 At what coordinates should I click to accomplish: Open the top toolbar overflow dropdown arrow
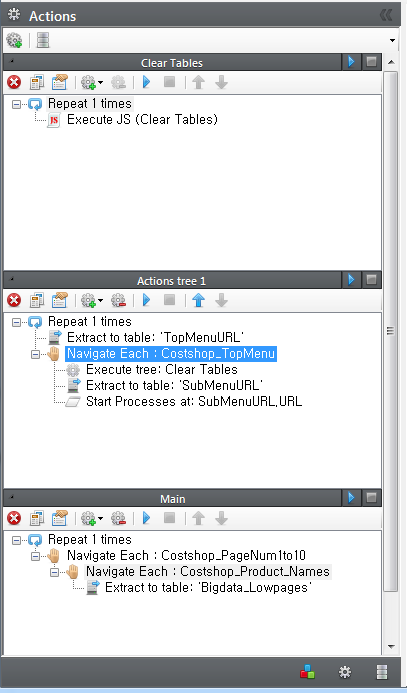[x=392, y=41]
